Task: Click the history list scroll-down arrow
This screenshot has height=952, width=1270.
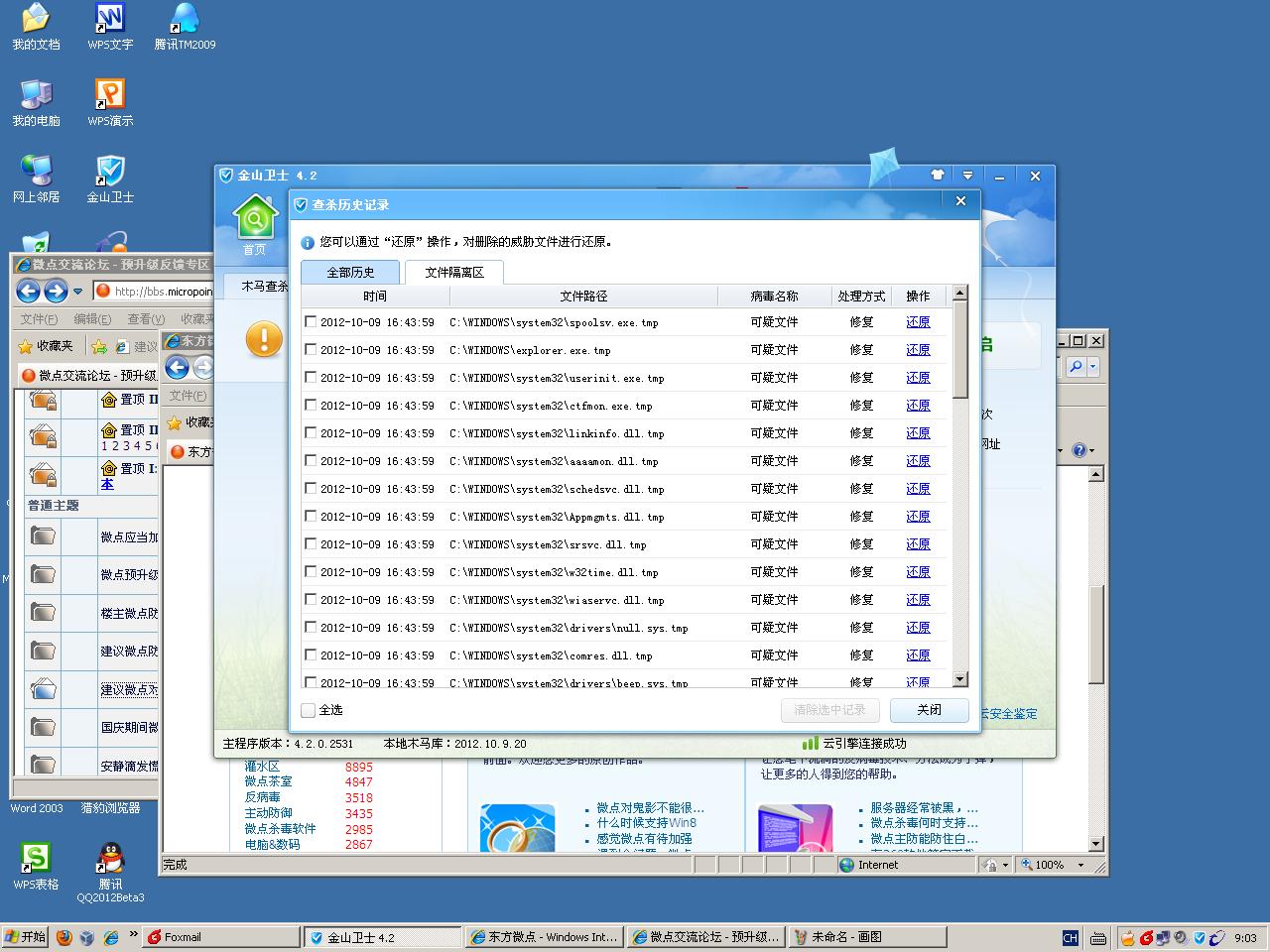Action: (x=959, y=679)
